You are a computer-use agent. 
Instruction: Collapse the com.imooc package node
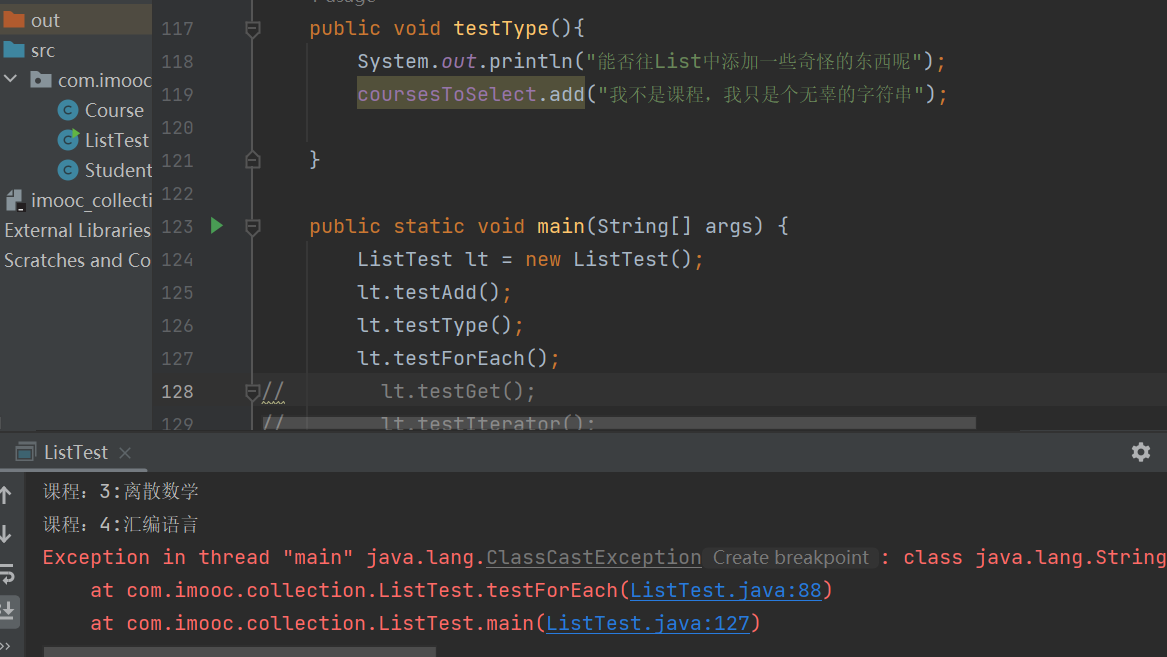(x=11, y=80)
